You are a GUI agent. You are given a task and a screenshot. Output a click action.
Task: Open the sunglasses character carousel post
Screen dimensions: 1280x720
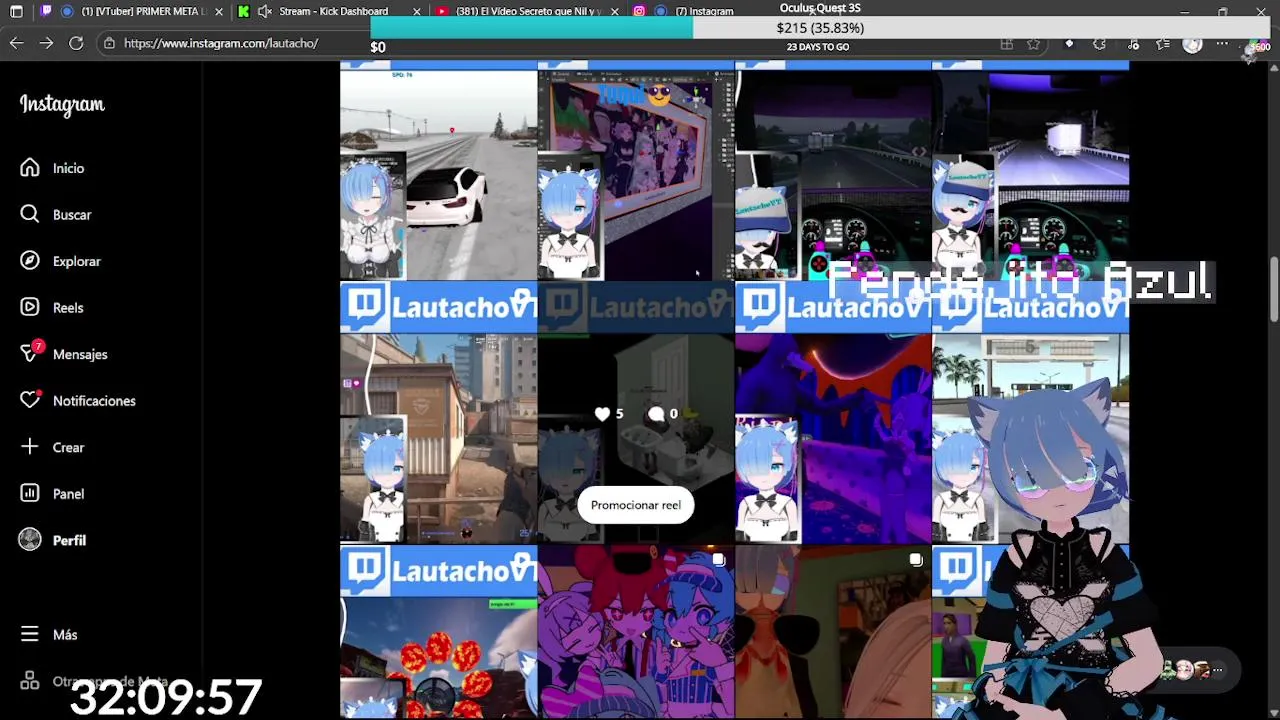[x=833, y=633]
